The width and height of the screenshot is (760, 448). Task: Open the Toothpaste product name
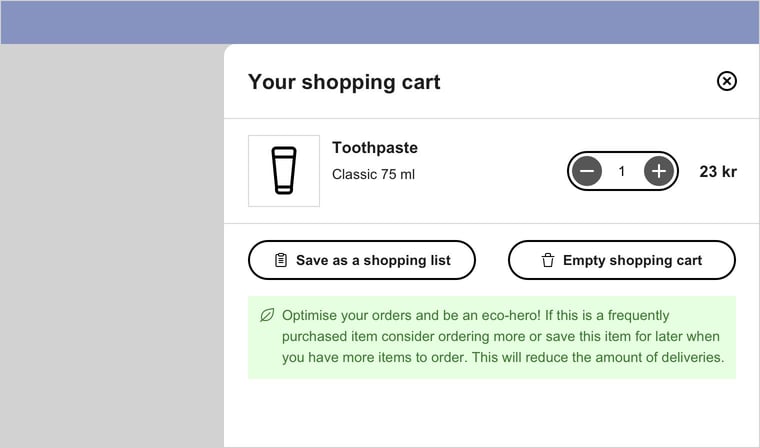coord(375,148)
